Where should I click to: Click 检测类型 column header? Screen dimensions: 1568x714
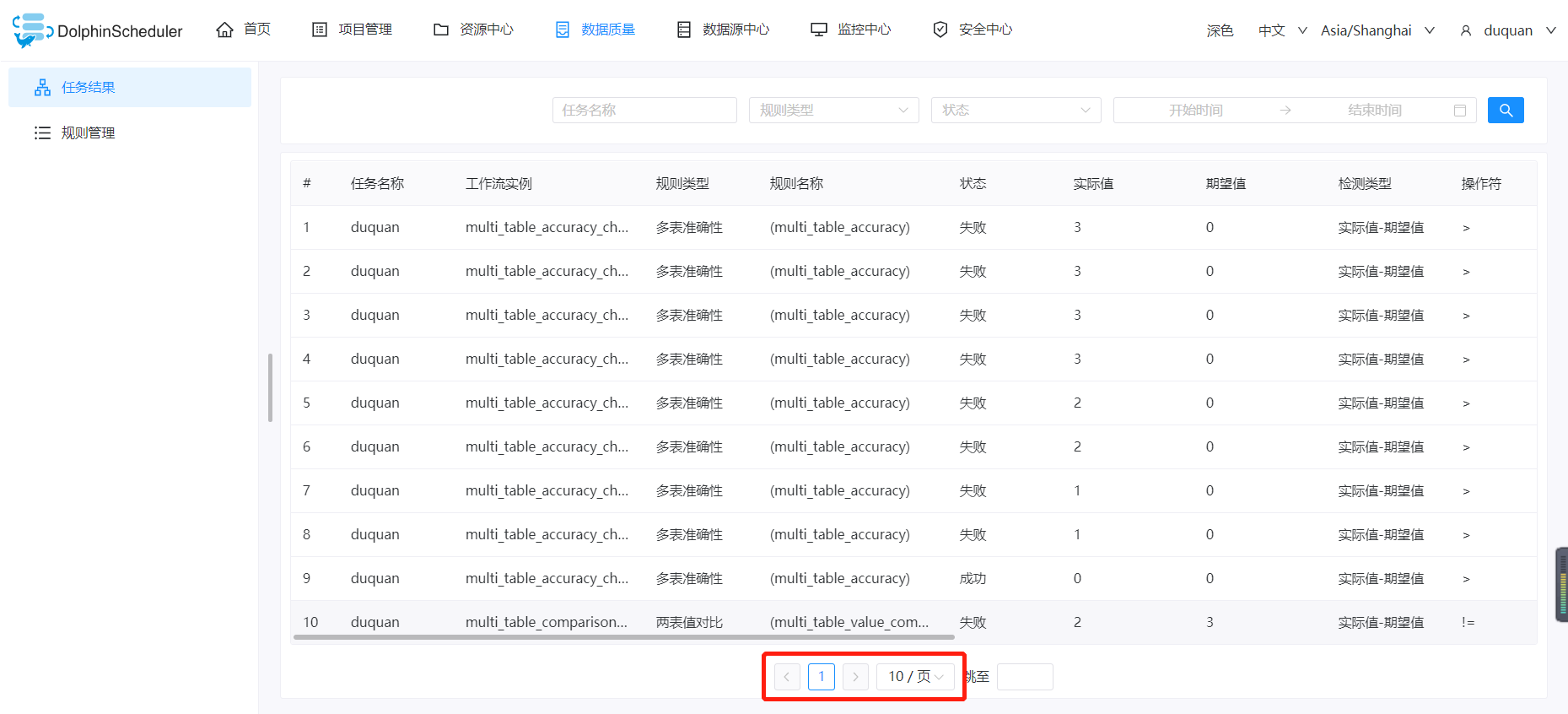tap(1365, 184)
